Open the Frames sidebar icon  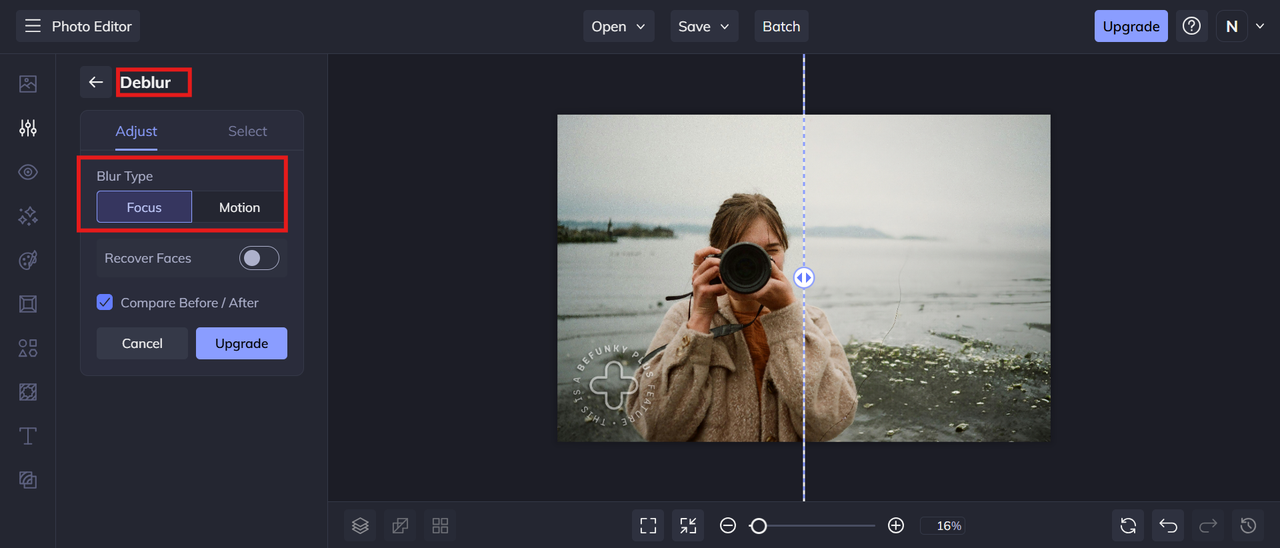coord(28,304)
